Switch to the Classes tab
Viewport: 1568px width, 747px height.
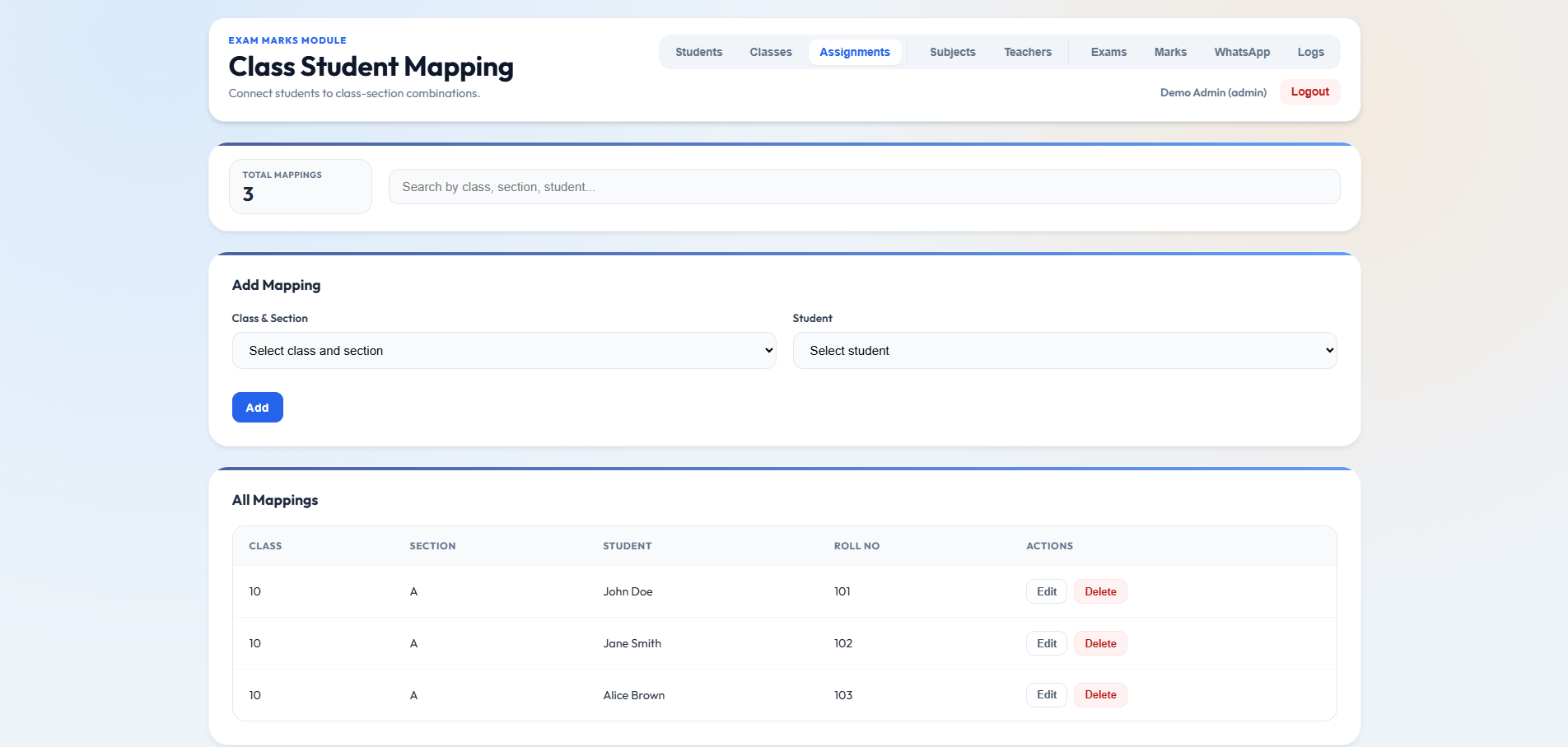point(771,52)
